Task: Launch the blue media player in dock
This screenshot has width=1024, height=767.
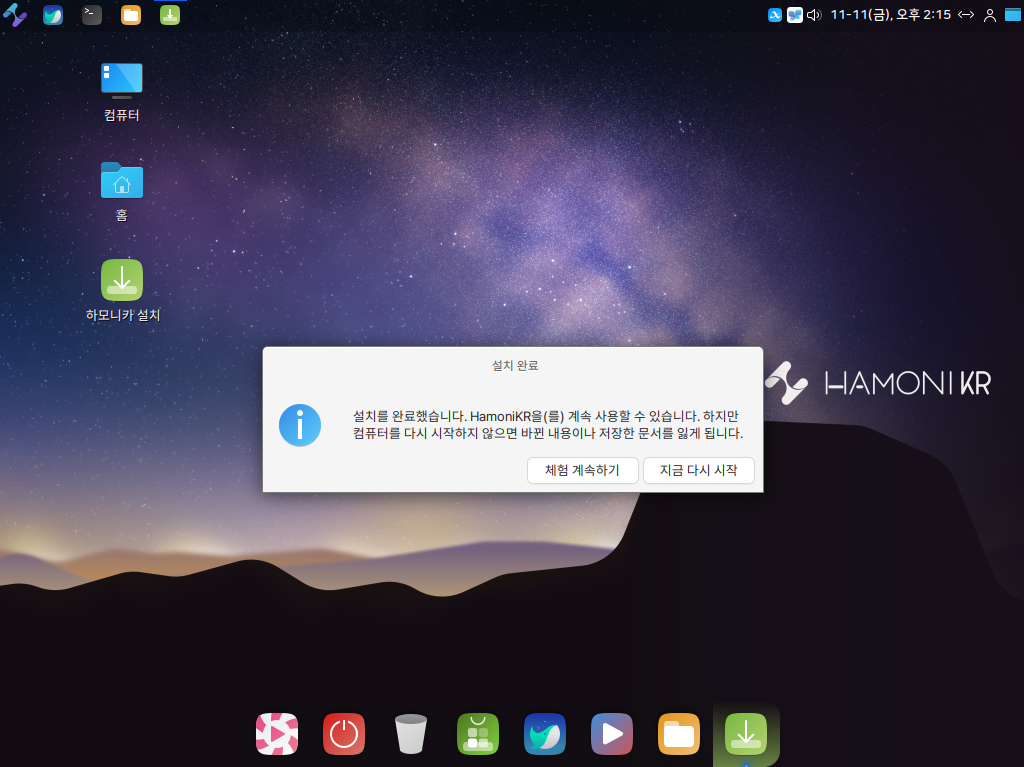Action: tap(611, 734)
